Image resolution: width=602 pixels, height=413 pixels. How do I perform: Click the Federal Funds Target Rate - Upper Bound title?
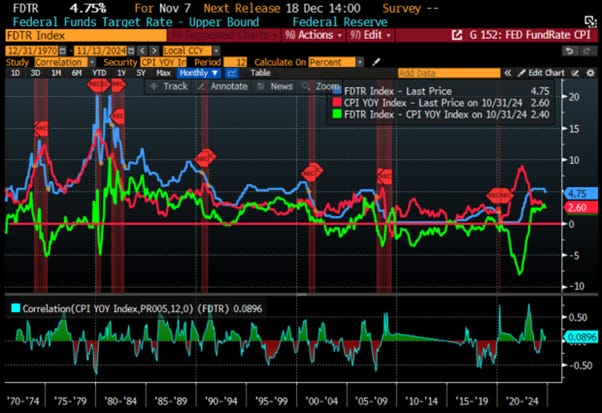point(136,22)
